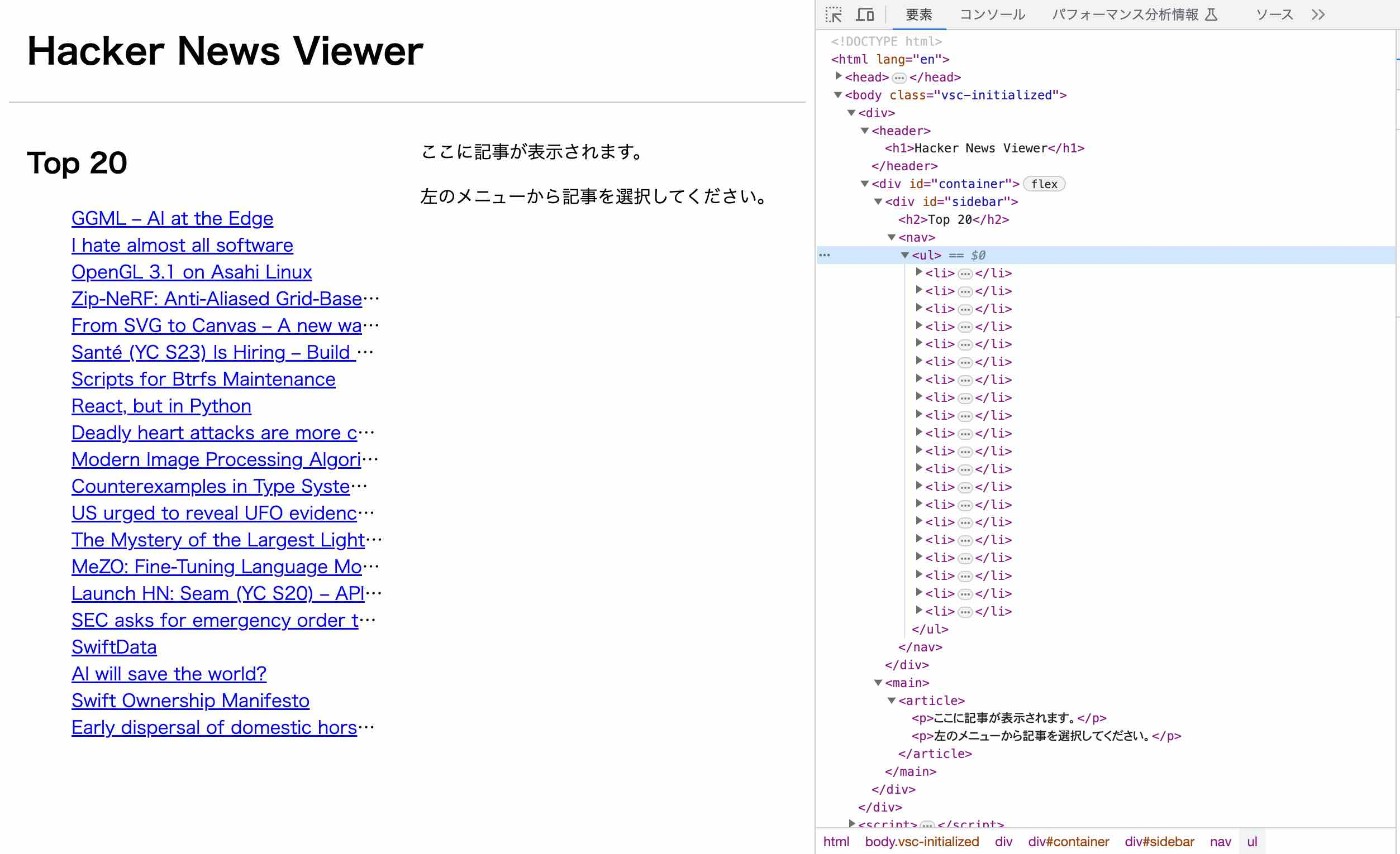Open the From SVG to Canvas link
The width and height of the screenshot is (1400, 854).
[x=225, y=326]
